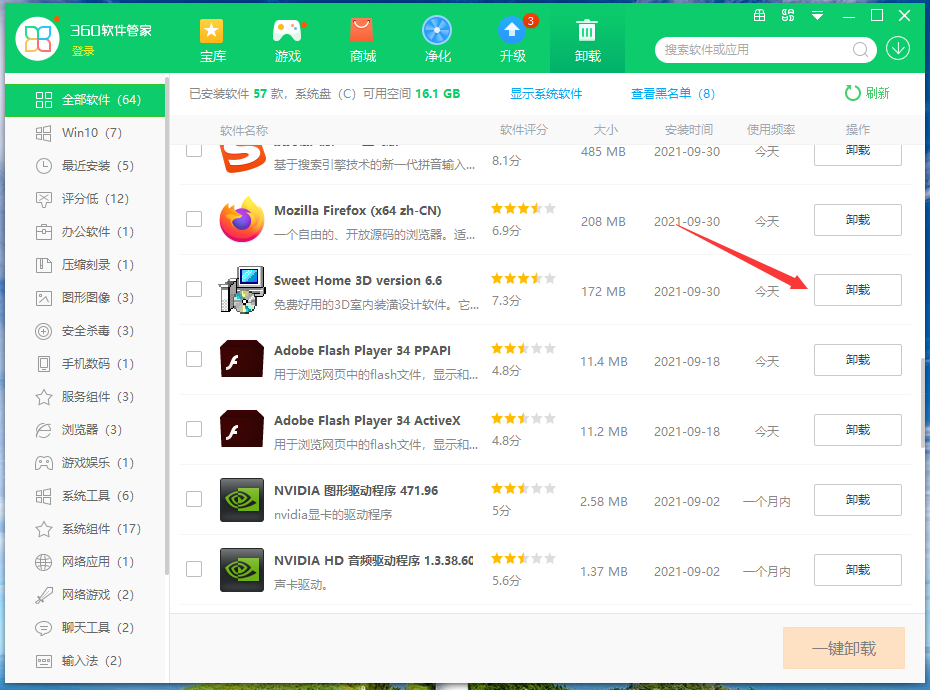This screenshot has height=690, width=930.
Task: Tick the Mozilla Firefox checkbox
Action: [194, 219]
